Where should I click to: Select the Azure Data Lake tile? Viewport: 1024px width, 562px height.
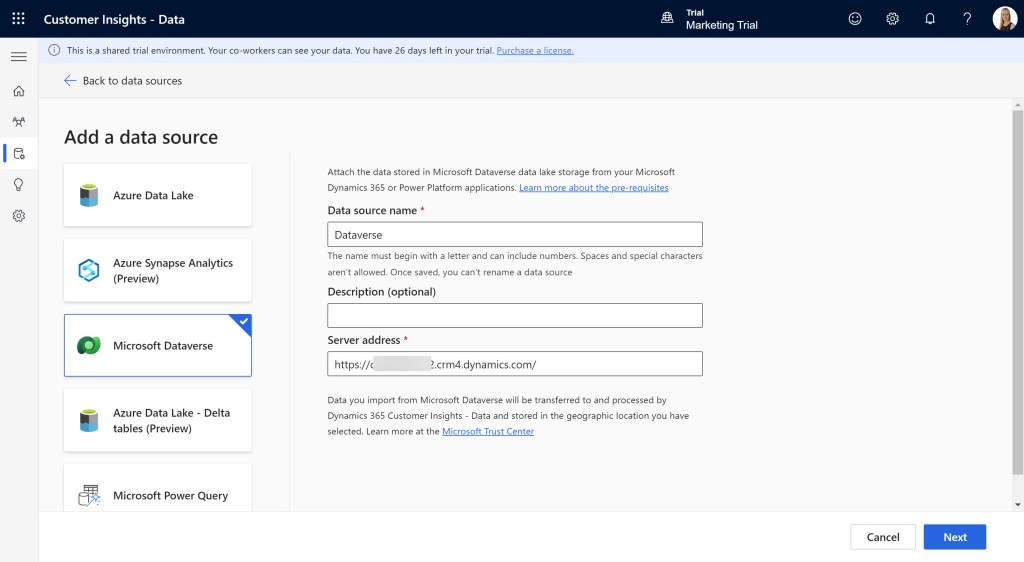click(x=158, y=196)
